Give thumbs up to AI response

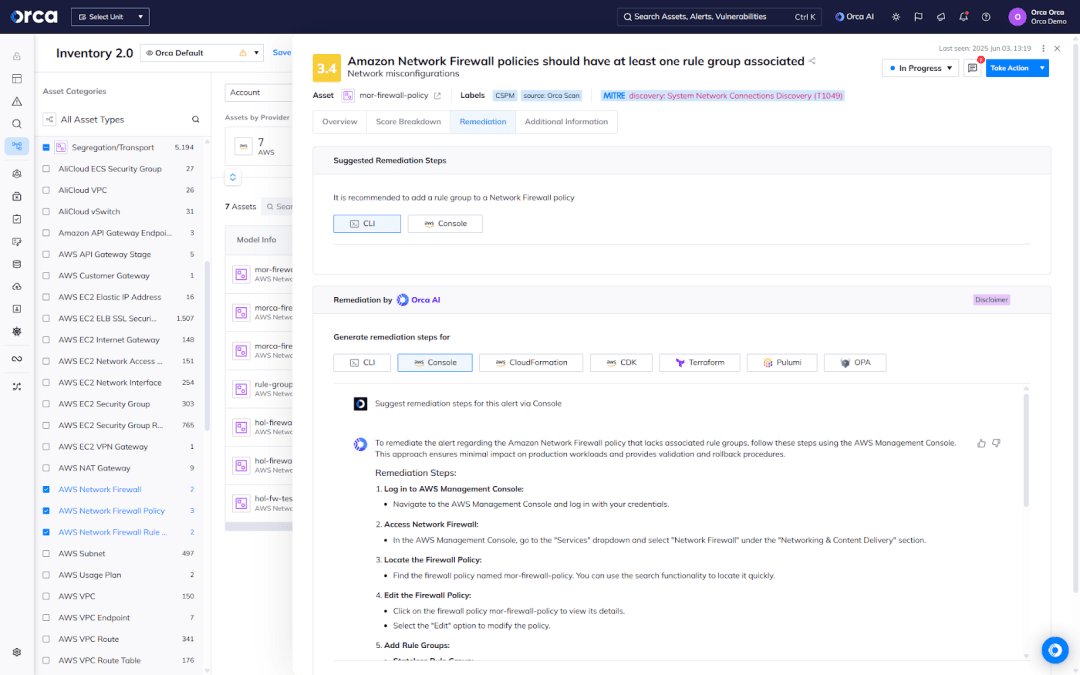click(982, 444)
